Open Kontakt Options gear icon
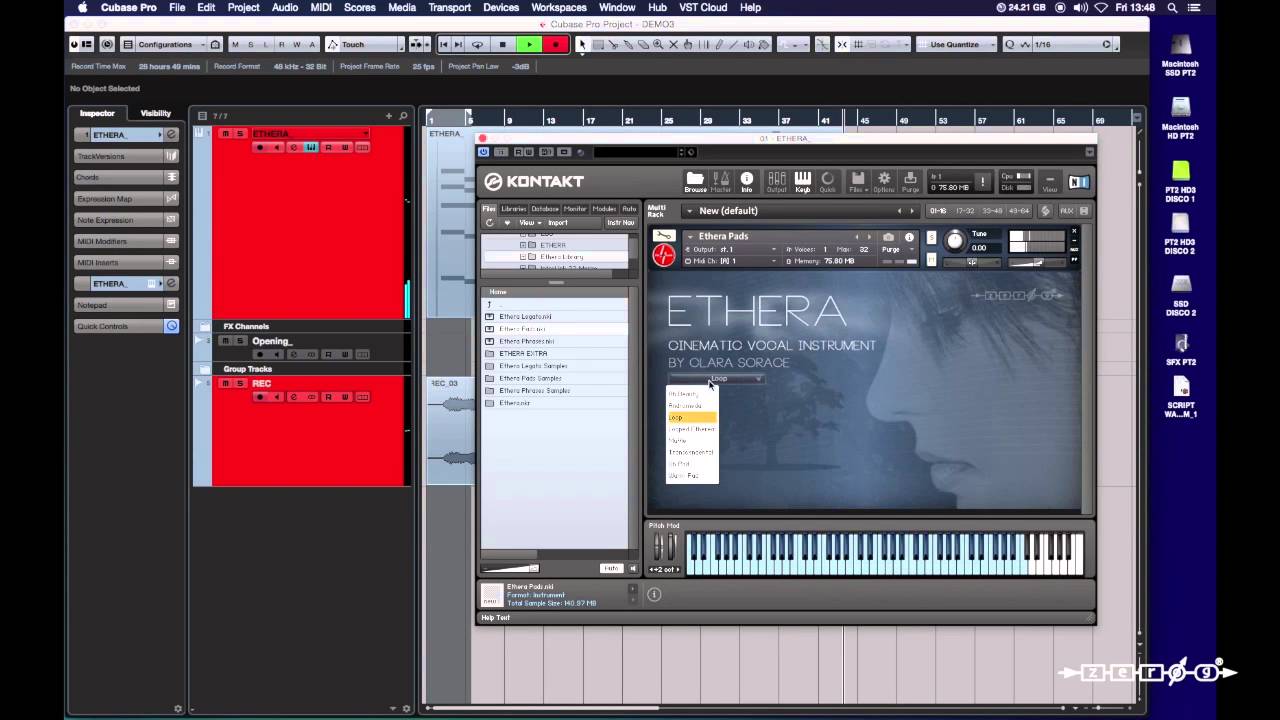Image resolution: width=1280 pixels, height=720 pixels. click(x=884, y=181)
